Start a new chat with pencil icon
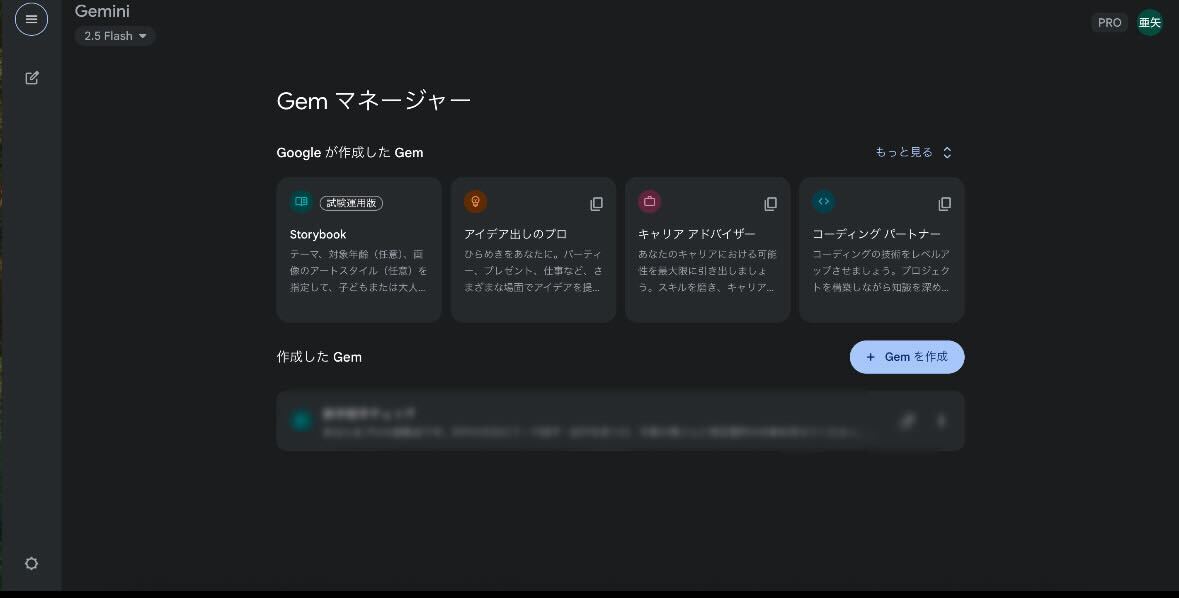This screenshot has width=1179, height=598. (x=32, y=77)
